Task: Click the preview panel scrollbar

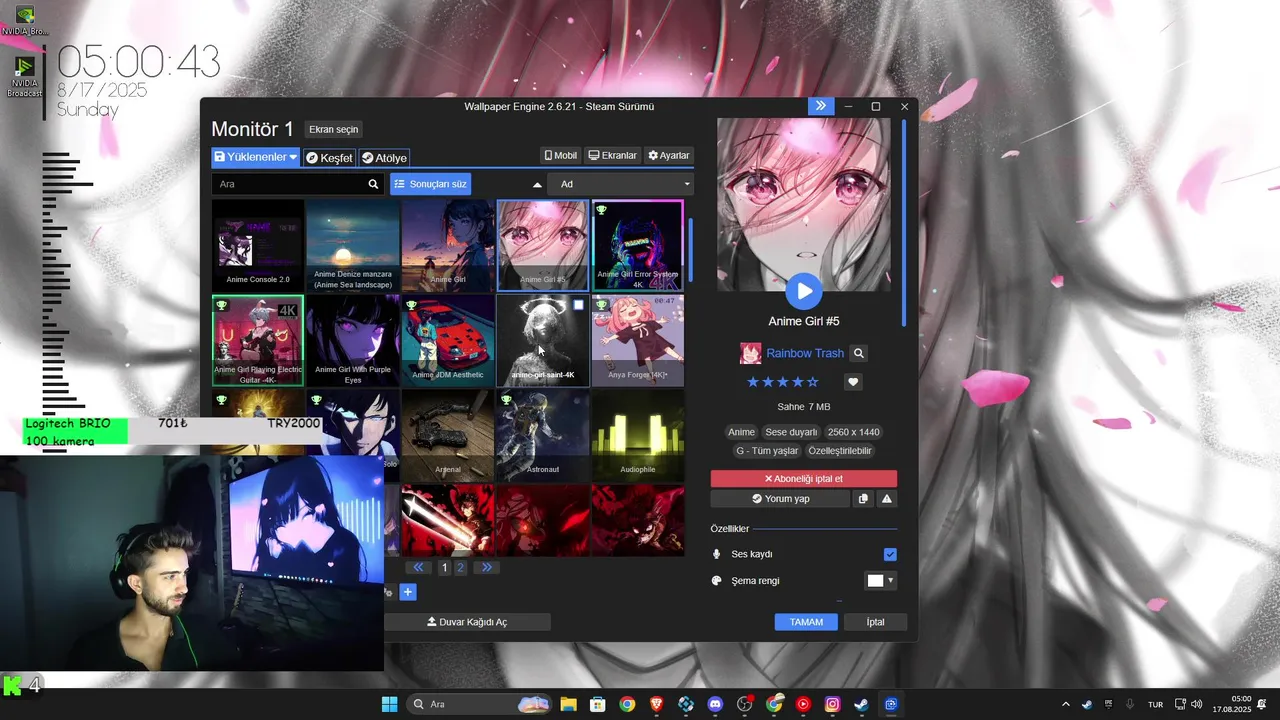Action: click(x=904, y=222)
